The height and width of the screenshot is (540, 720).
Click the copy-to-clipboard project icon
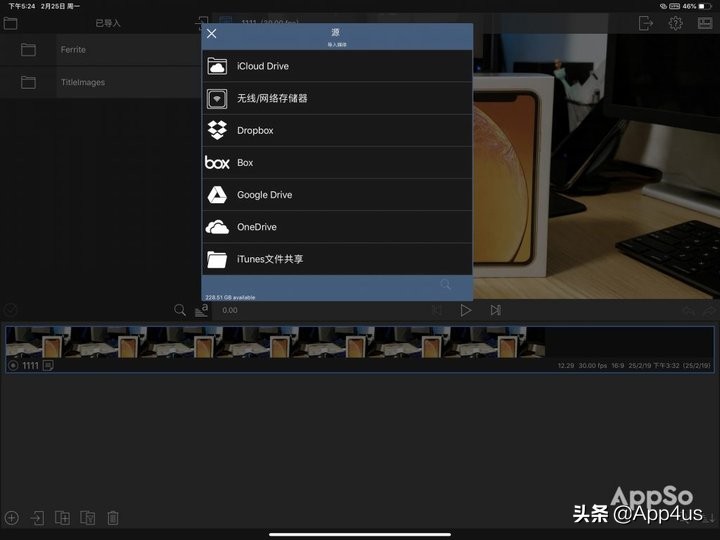coord(88,518)
